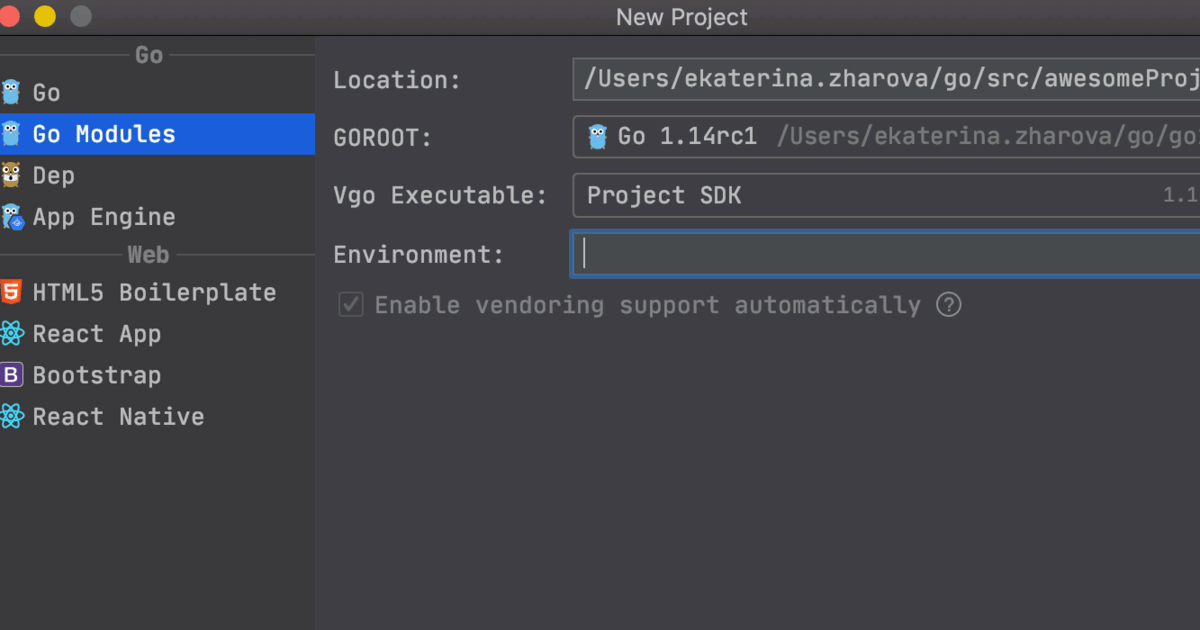Choose Bootstrap project type
1200x630 pixels.
pyautogui.click(x=97, y=376)
